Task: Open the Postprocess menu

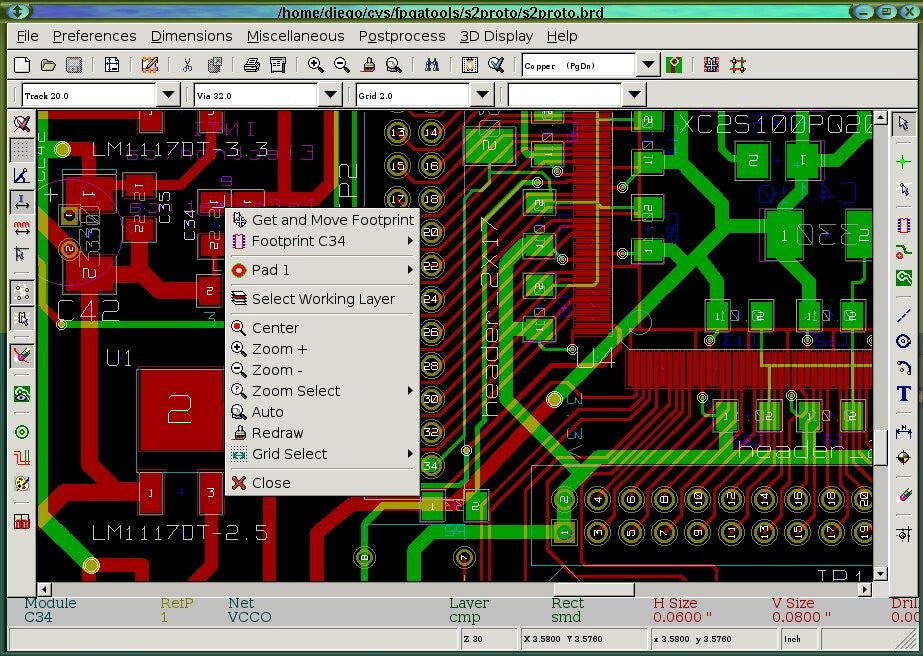Action: pyautogui.click(x=402, y=37)
